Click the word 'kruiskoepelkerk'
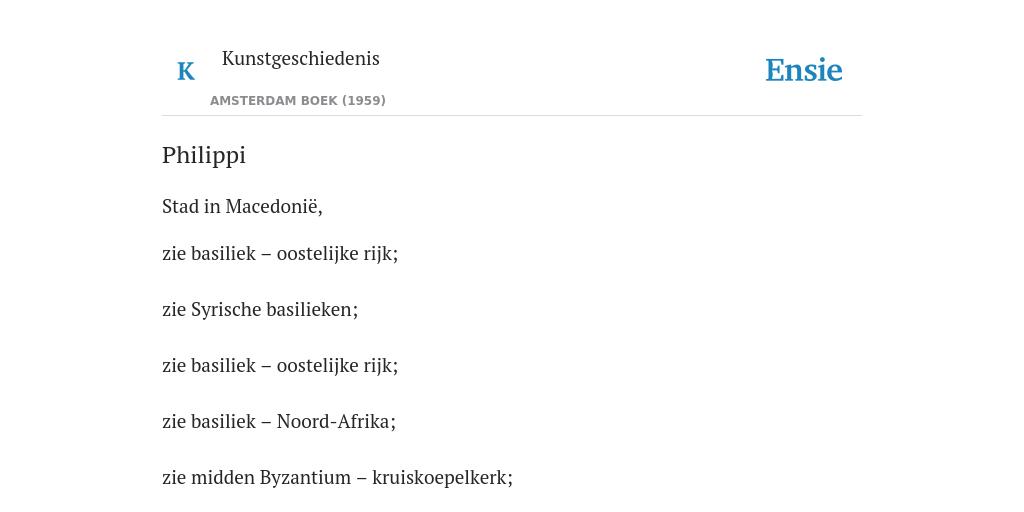The image size is (1024, 512). point(442,478)
